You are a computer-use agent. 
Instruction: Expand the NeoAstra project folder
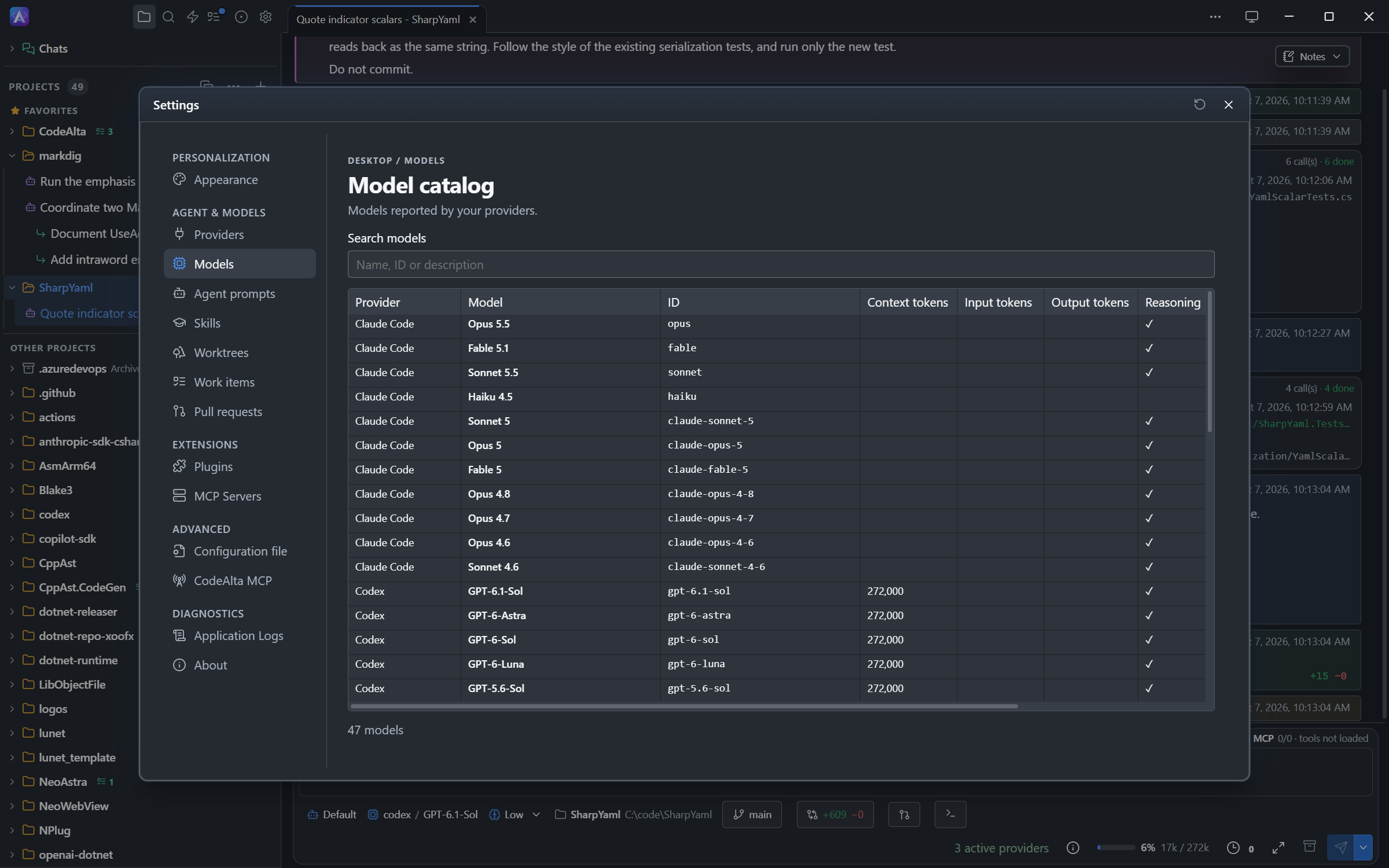[12, 782]
